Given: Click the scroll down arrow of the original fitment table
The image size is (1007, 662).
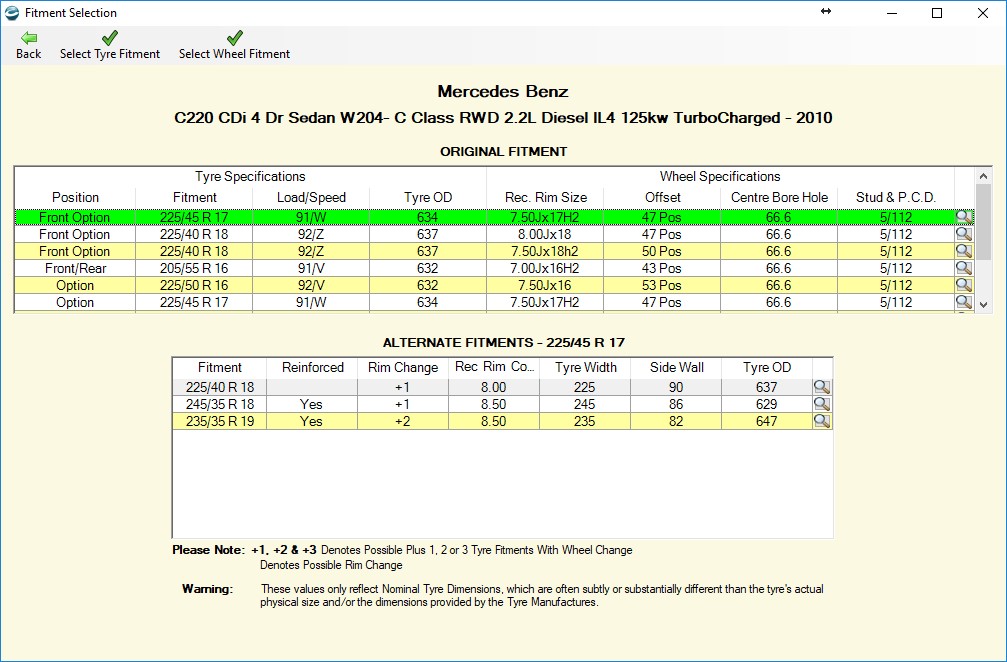Looking at the screenshot, I should coord(983,305).
